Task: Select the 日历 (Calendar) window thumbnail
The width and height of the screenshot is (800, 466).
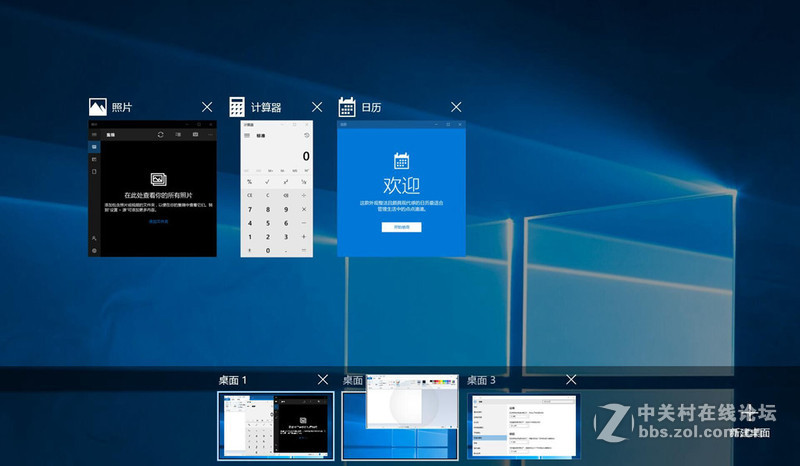Action: pyautogui.click(x=401, y=188)
